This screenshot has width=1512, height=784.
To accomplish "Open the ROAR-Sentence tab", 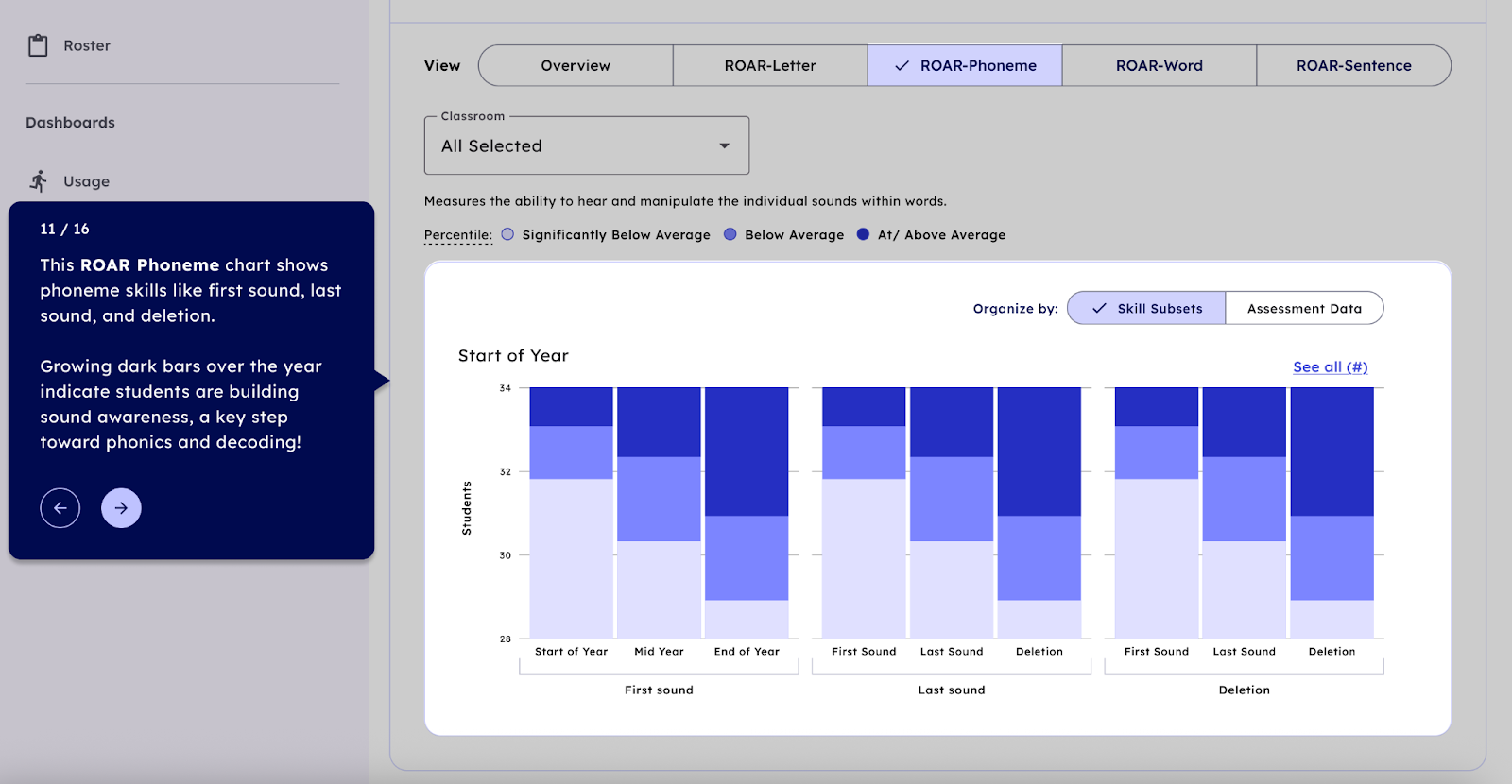I will click(1353, 66).
